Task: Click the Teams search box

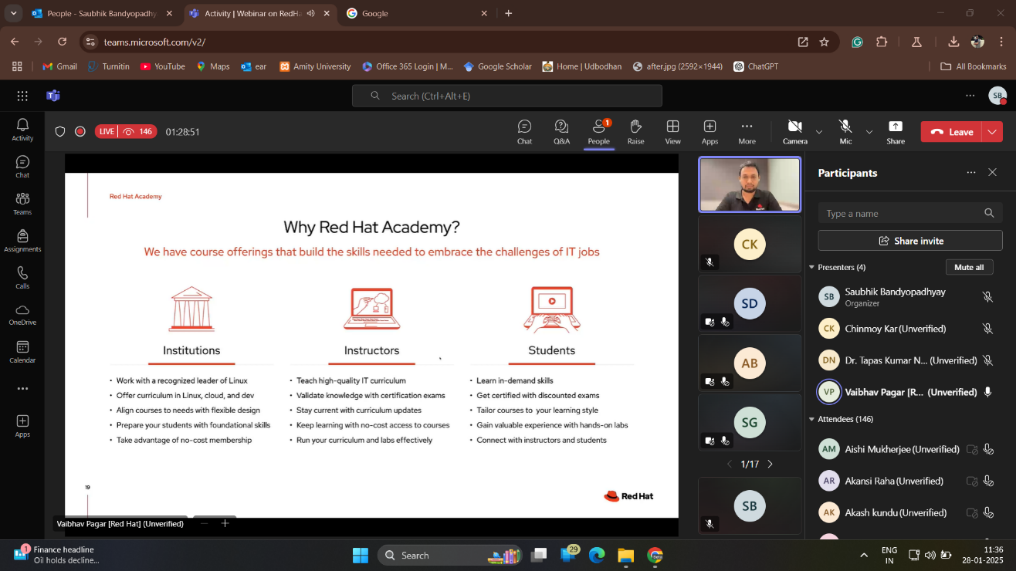Action: pos(507,96)
